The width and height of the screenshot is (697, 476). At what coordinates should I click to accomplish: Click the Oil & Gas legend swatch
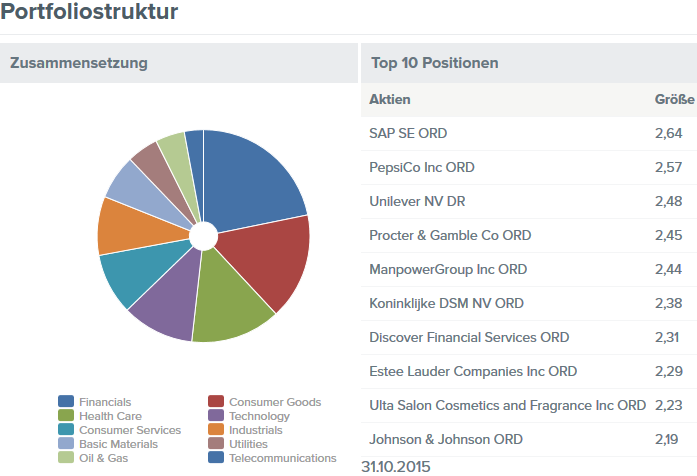66,458
